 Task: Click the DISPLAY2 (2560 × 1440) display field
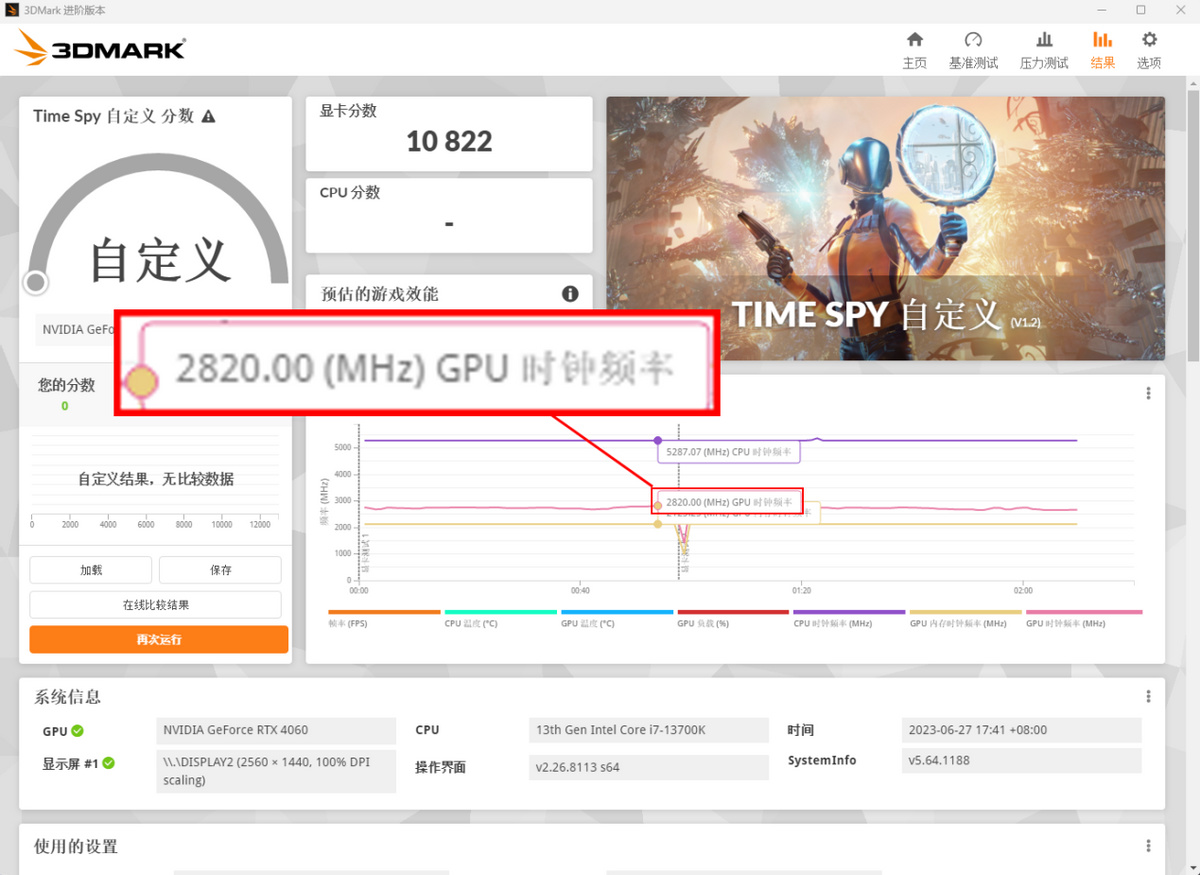coord(276,770)
